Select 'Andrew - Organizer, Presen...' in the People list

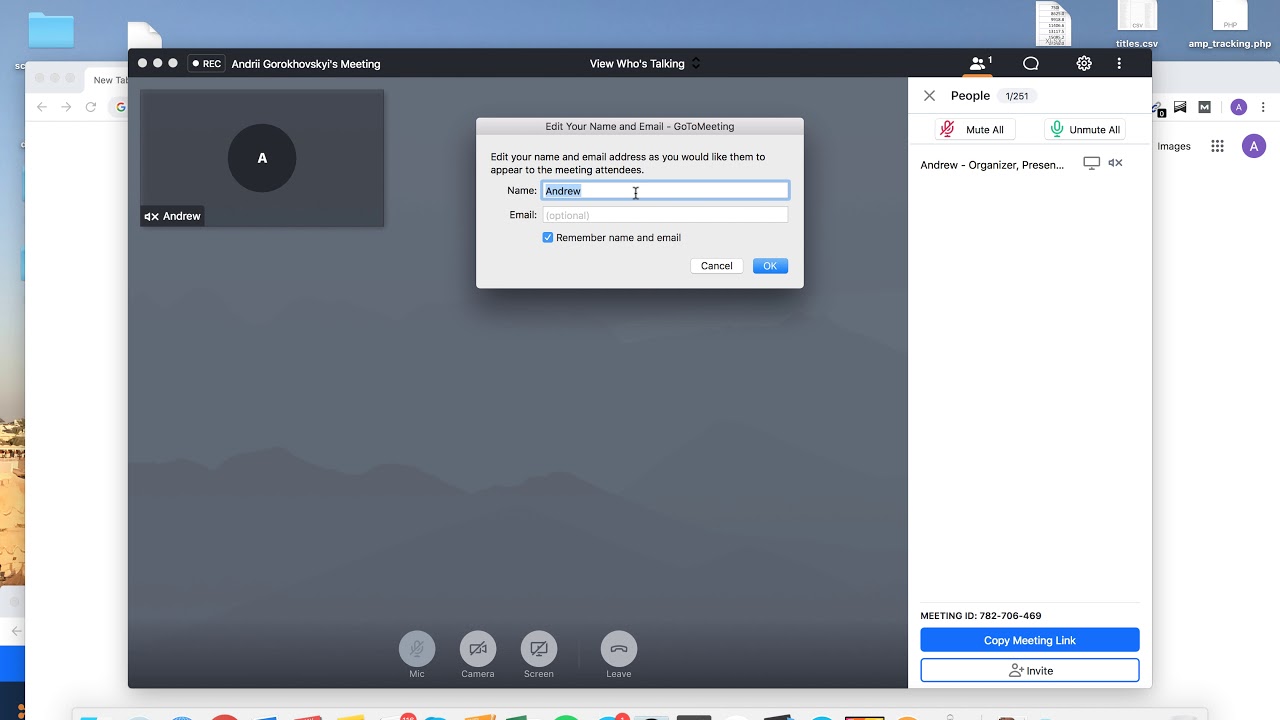[x=992, y=165]
